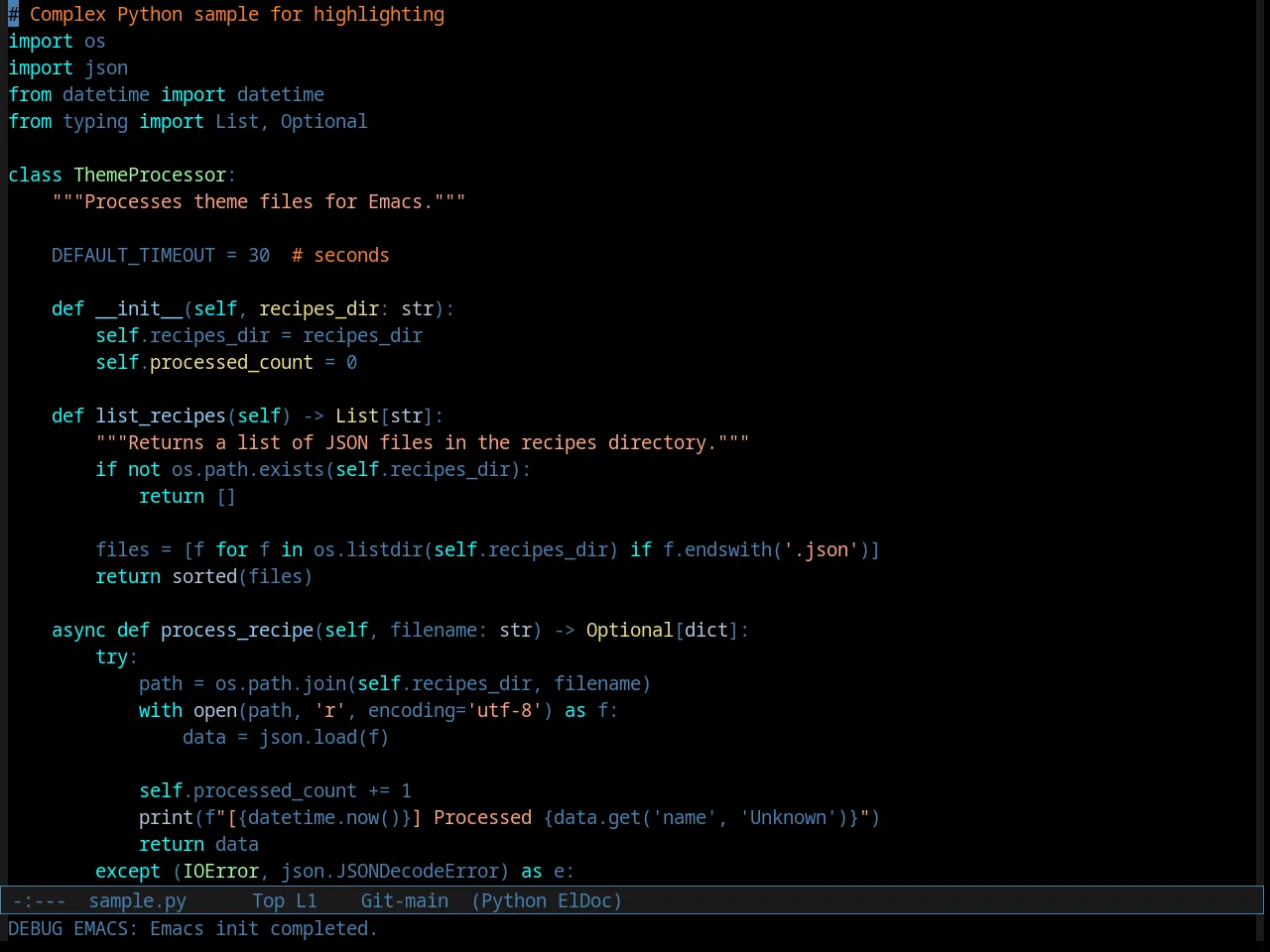
Task: Click 'filename: str' parameter in process_recipe
Action: [460, 630]
